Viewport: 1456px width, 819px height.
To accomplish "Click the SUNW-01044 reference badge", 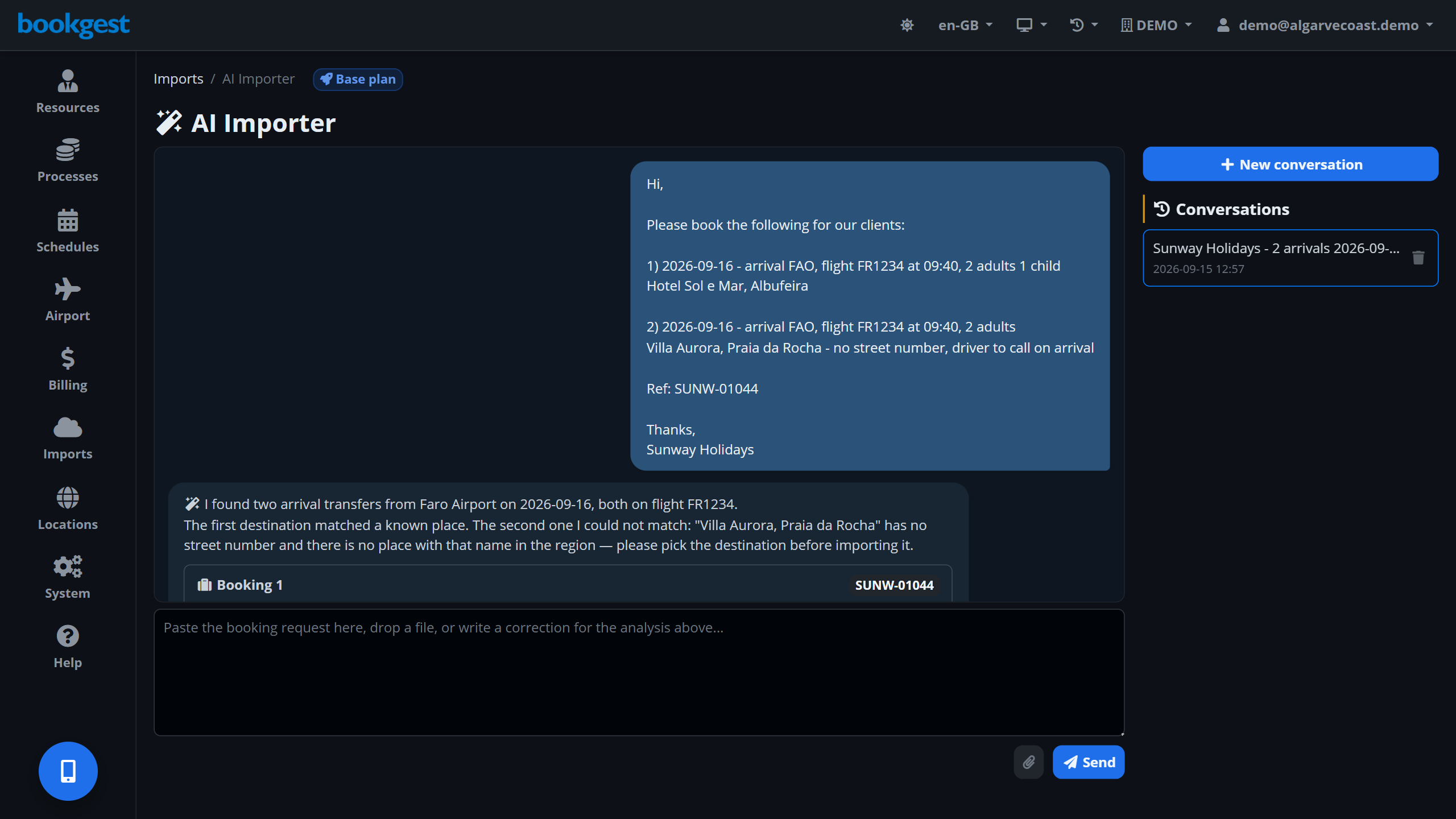I will (x=894, y=585).
